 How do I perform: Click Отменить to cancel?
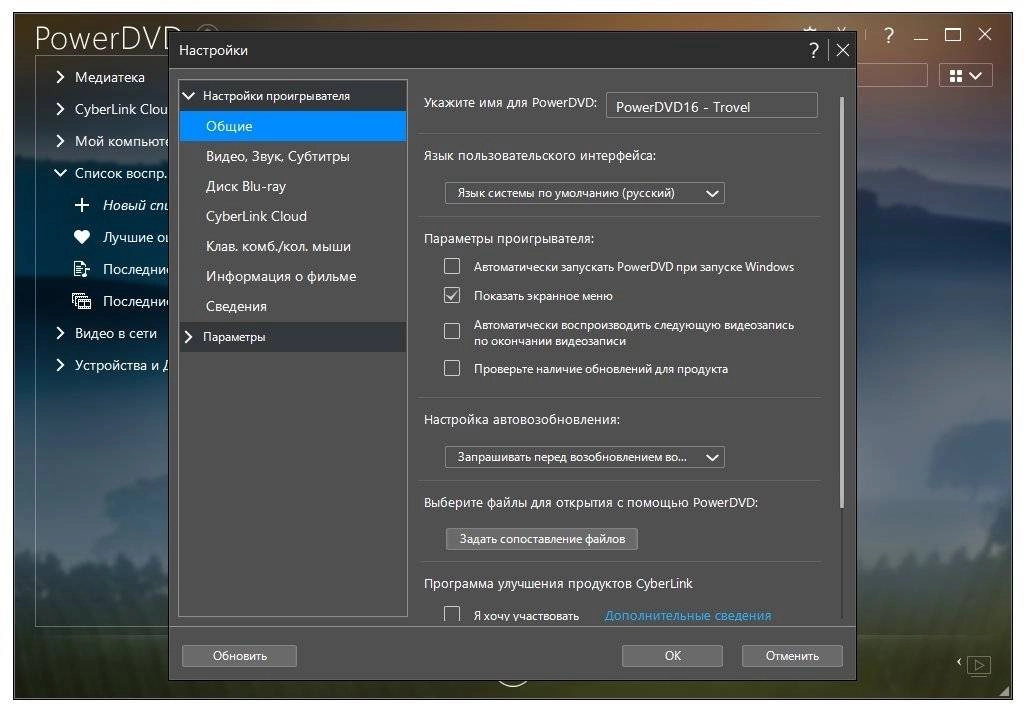click(x=792, y=656)
